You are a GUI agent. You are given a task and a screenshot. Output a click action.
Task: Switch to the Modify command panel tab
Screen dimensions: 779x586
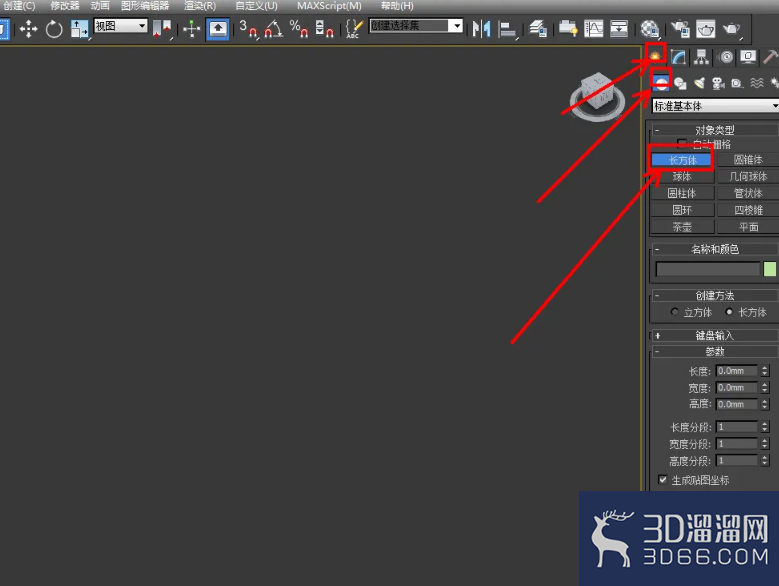point(678,57)
